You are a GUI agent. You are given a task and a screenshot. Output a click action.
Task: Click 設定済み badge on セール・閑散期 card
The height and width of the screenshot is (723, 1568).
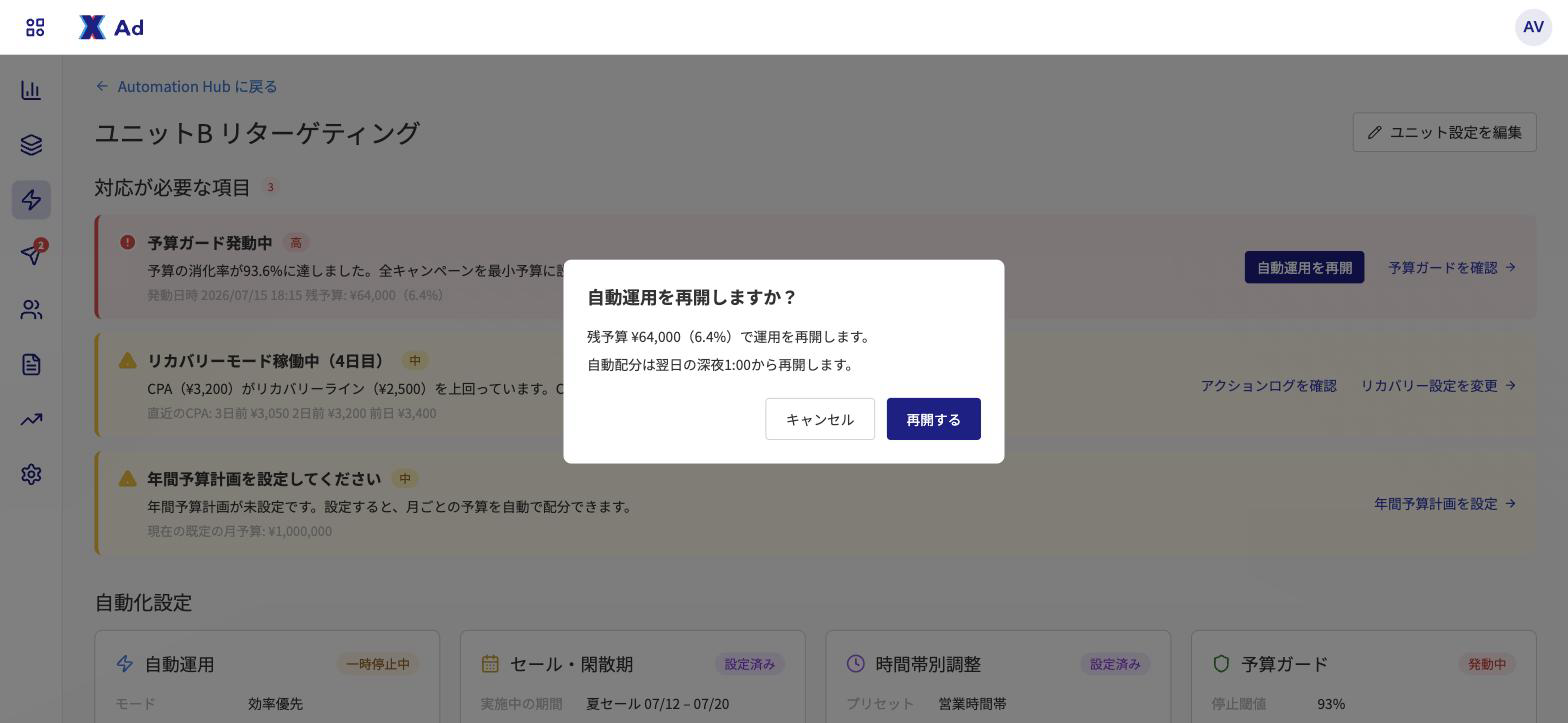tap(750, 664)
